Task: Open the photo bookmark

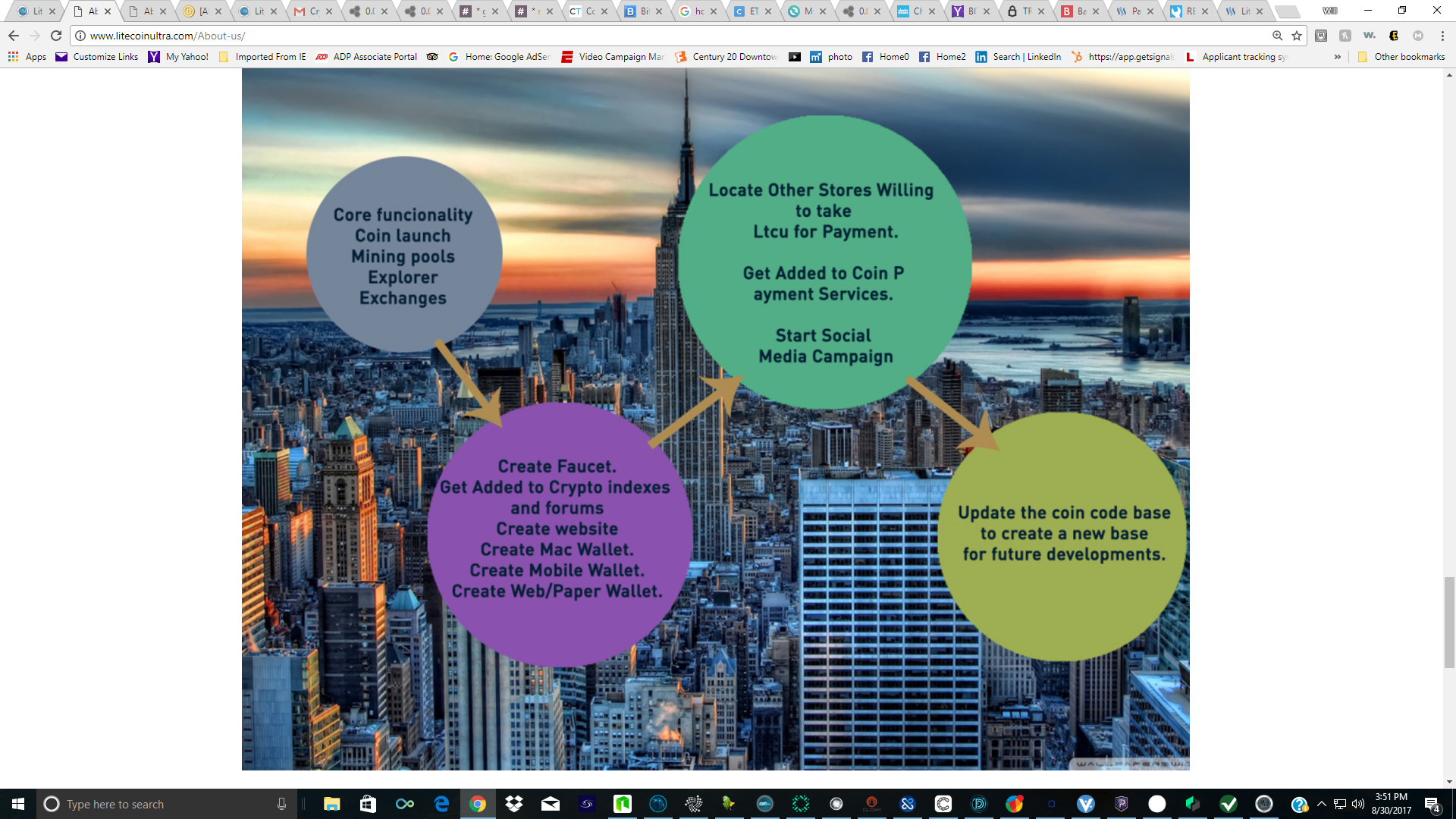Action: coord(831,57)
